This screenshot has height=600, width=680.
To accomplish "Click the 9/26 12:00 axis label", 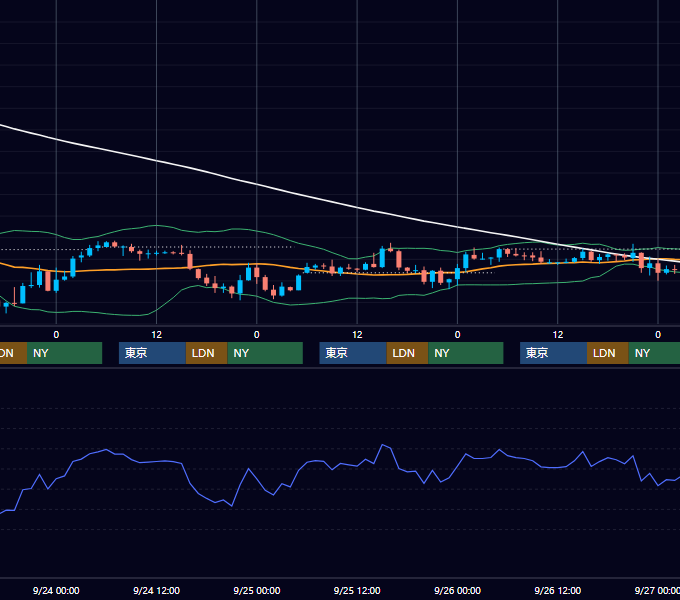I will 558,590.
